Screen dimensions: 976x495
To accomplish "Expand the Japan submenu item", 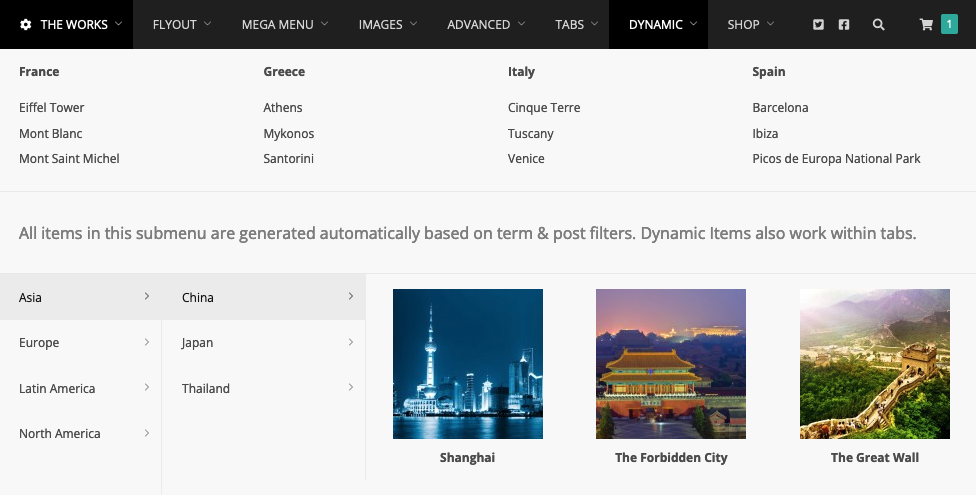I will point(263,343).
